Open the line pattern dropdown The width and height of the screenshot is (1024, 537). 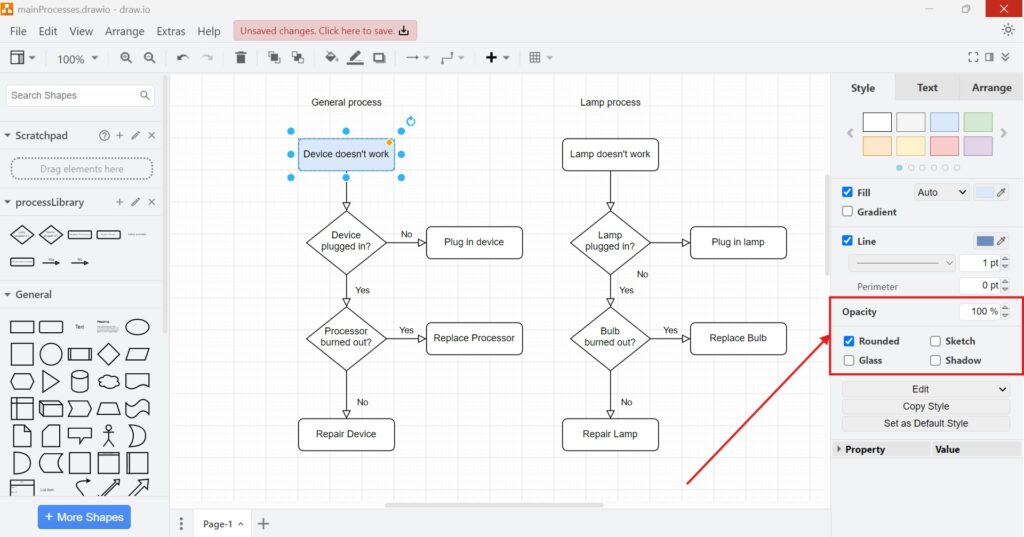pos(902,263)
